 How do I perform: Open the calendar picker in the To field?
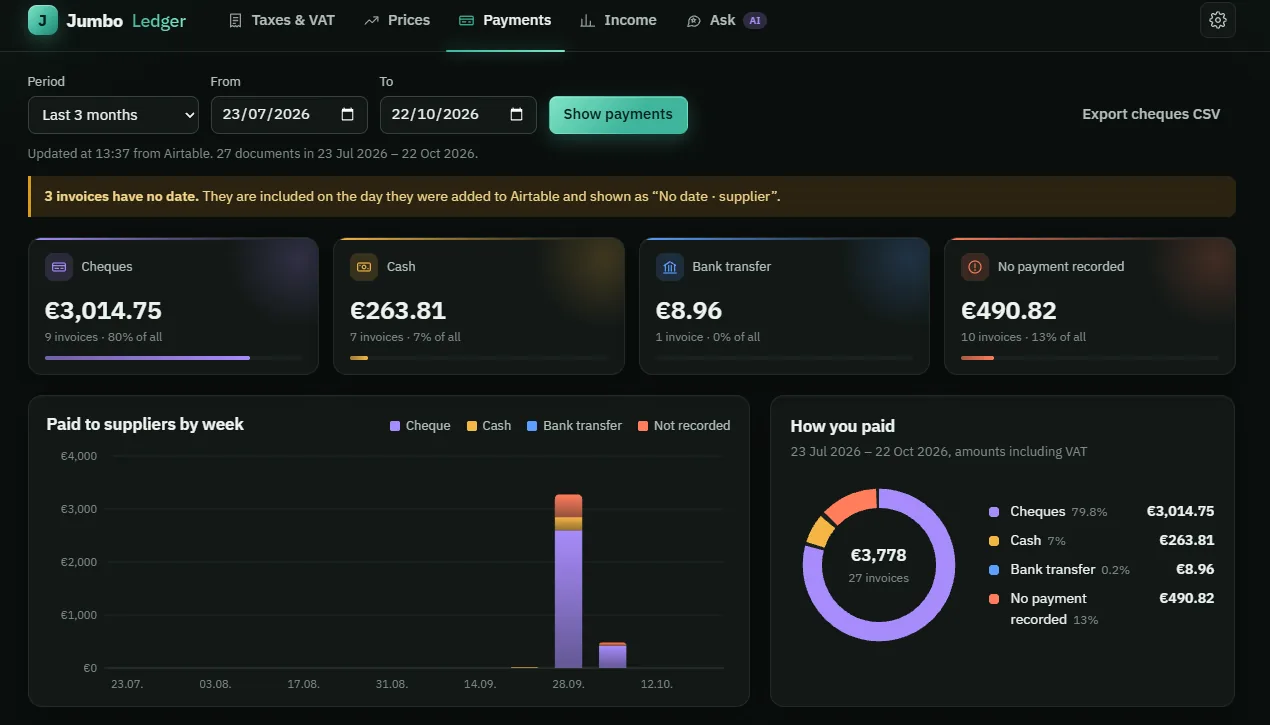(x=517, y=114)
